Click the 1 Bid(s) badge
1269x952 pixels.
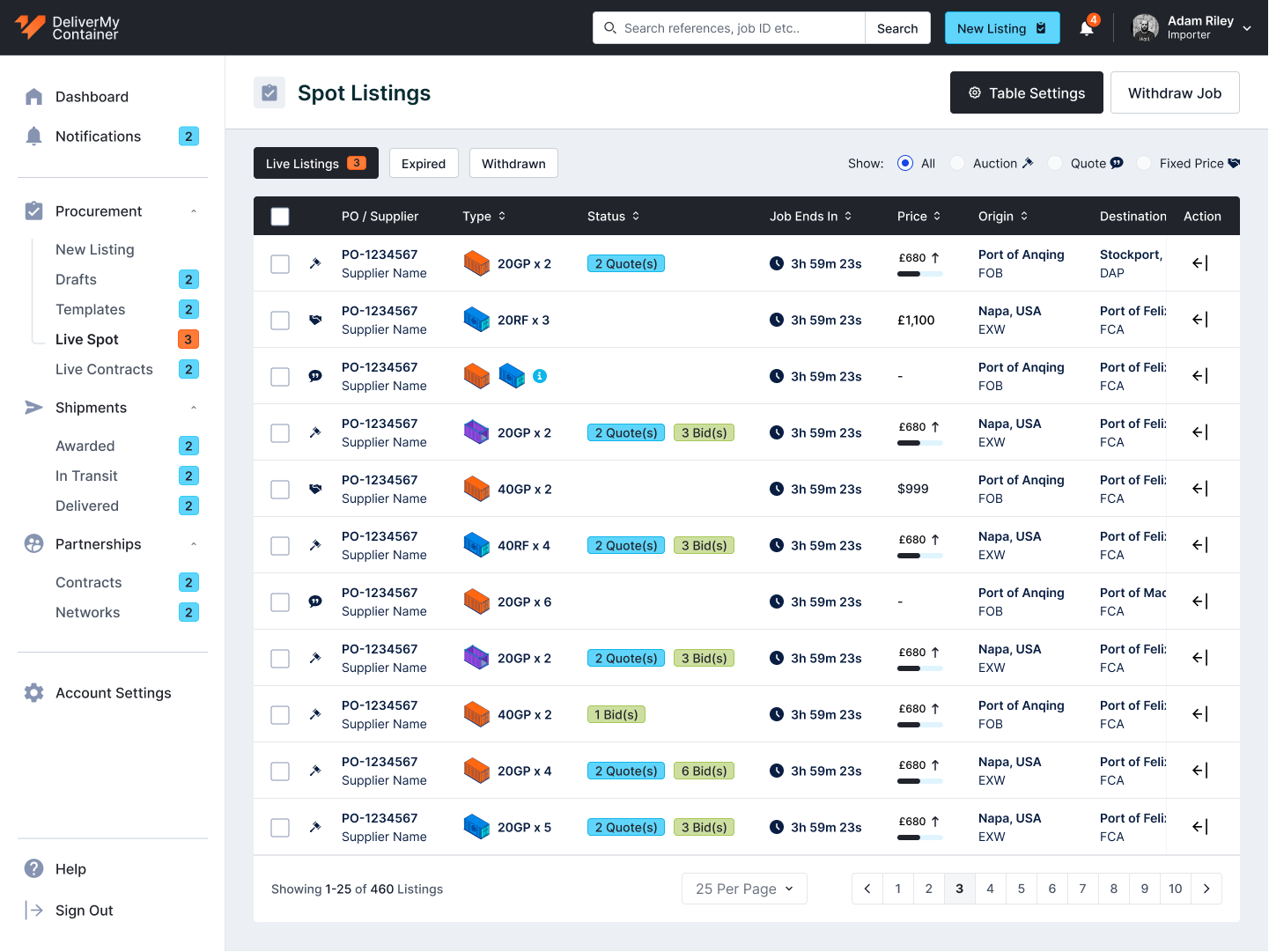[616, 714]
